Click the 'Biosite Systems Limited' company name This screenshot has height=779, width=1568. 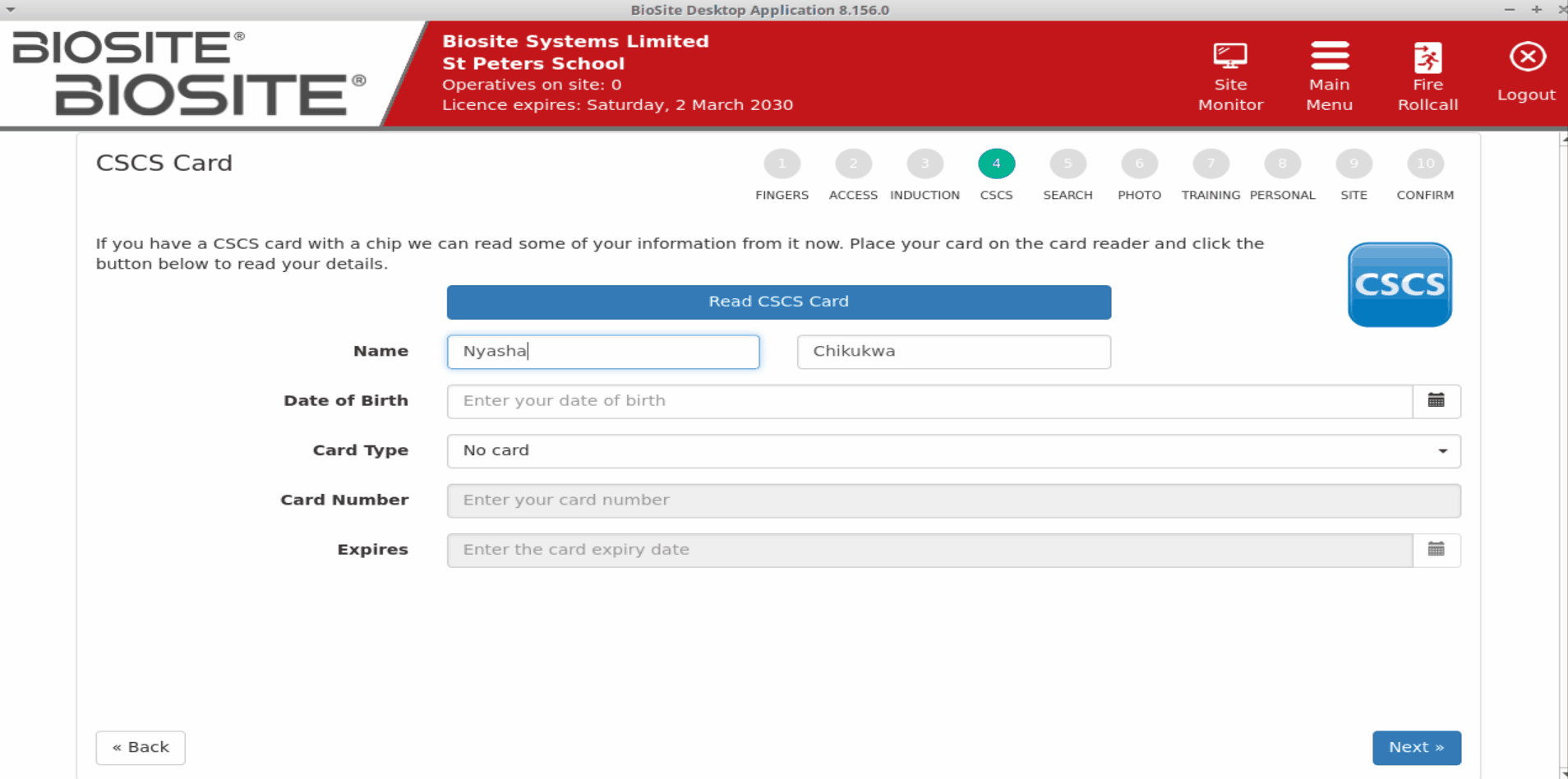coord(575,41)
